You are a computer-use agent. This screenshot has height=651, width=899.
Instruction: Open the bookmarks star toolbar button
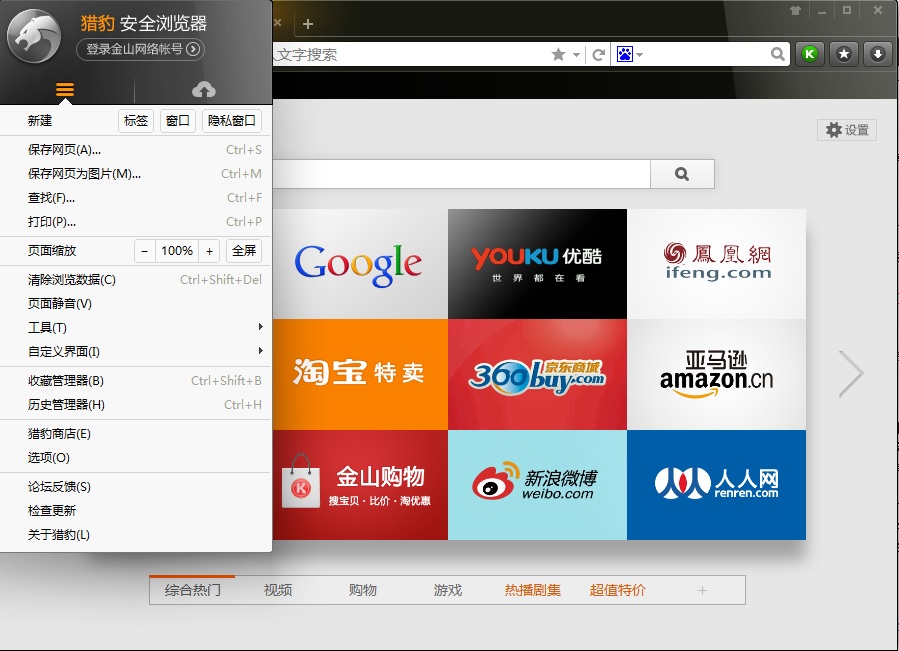(x=843, y=54)
